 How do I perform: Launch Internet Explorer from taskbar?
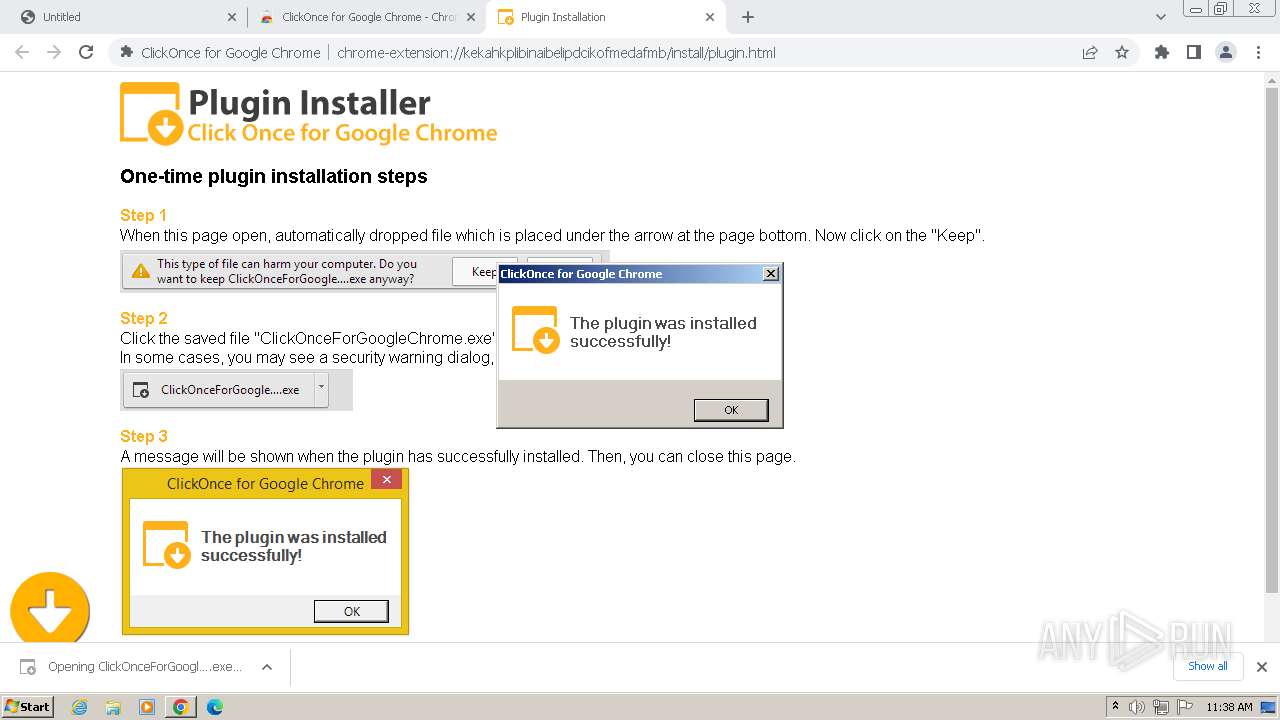(x=79, y=707)
